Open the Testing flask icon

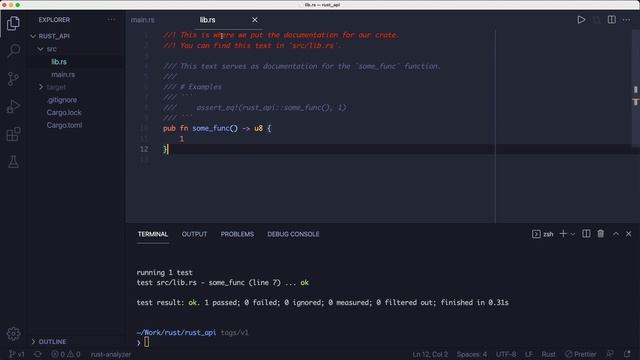pyautogui.click(x=13, y=162)
